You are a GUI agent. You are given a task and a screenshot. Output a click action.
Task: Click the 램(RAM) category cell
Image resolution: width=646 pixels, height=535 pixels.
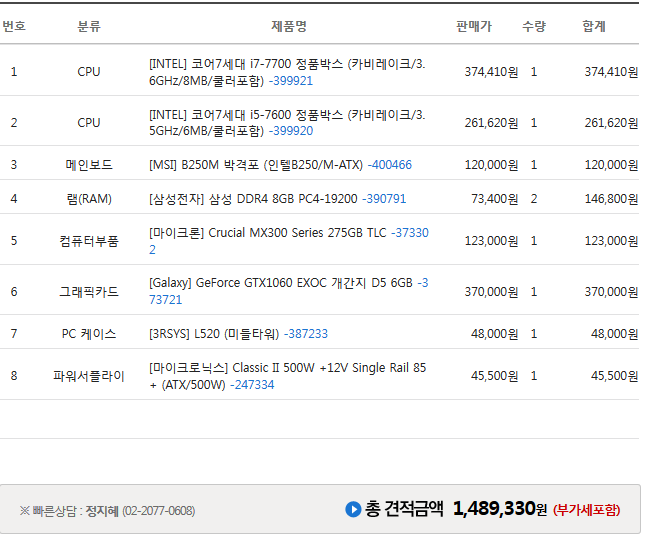click(x=89, y=199)
